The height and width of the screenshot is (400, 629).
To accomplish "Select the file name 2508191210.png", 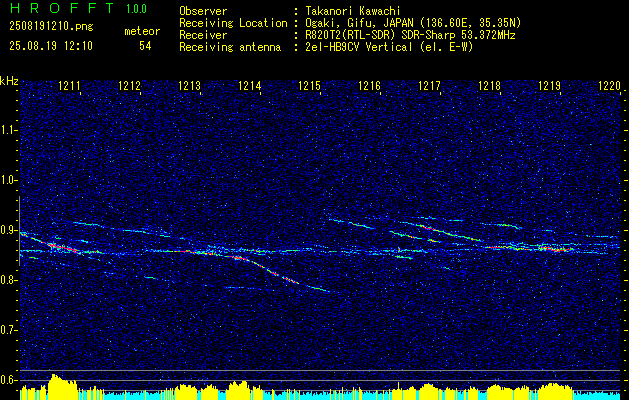I will [x=51, y=26].
